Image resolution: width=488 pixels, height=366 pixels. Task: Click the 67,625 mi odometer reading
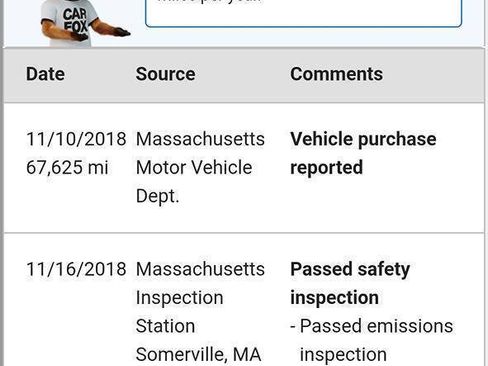point(67,167)
